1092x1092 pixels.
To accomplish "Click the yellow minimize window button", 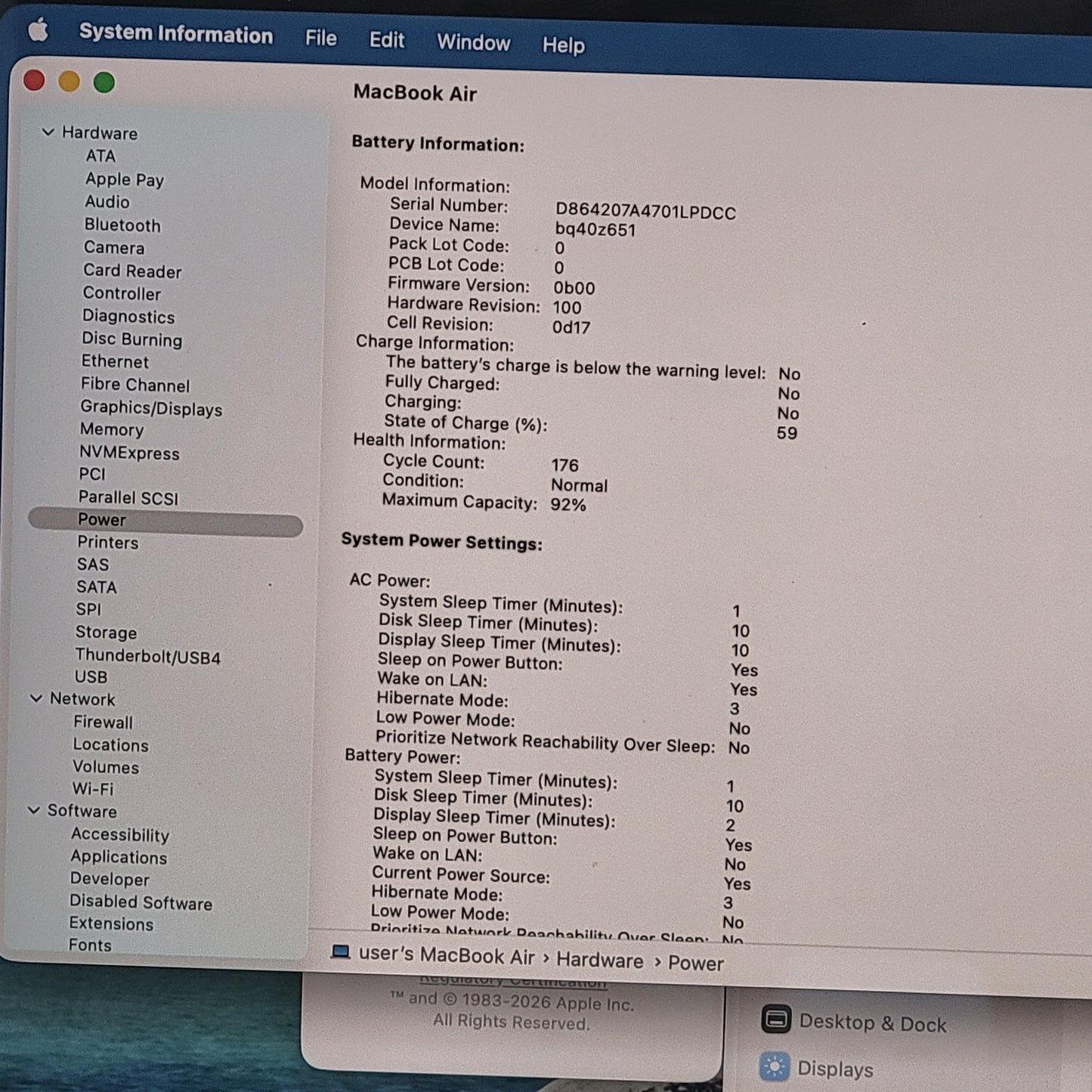I will 70,81.
